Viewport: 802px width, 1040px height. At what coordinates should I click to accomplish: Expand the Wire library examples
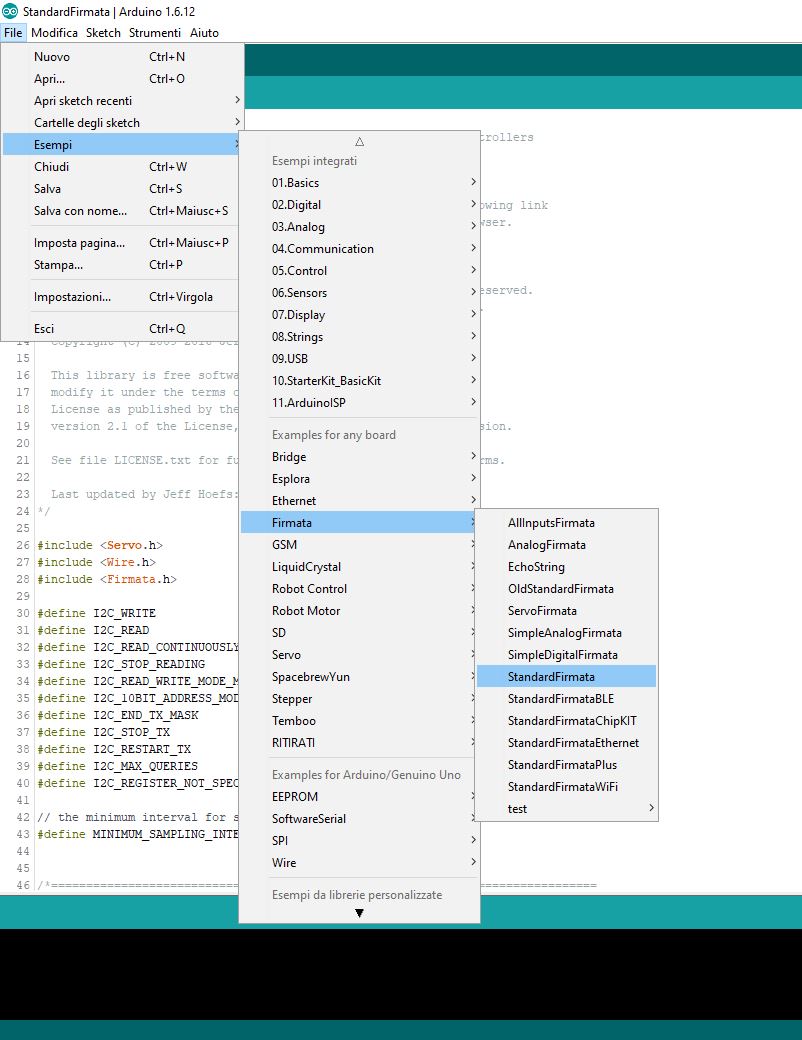pyautogui.click(x=360, y=862)
